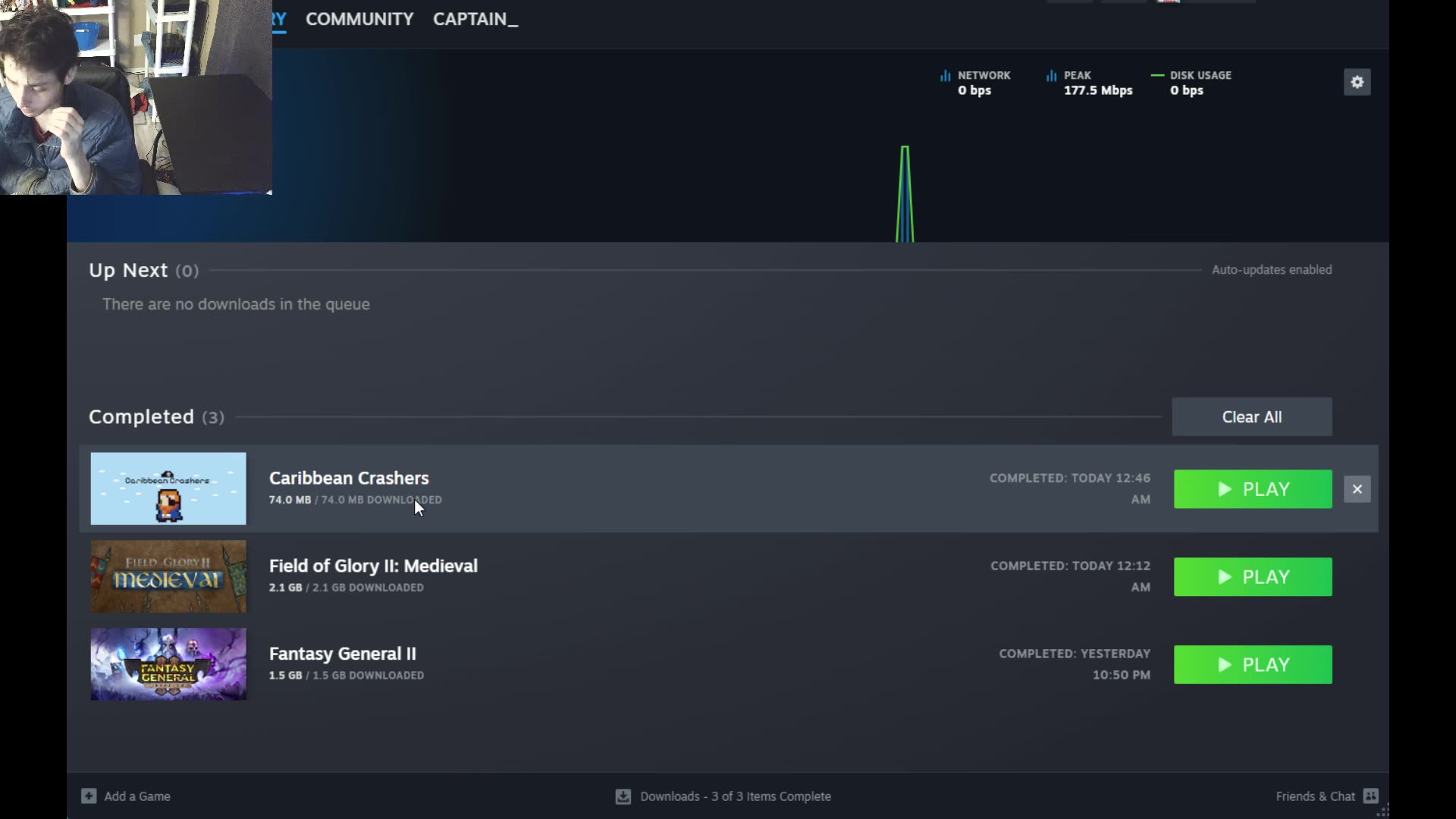The height and width of the screenshot is (819, 1456).
Task: Click Completed Today 12:46 AM timestamp
Action: [x=1070, y=488]
